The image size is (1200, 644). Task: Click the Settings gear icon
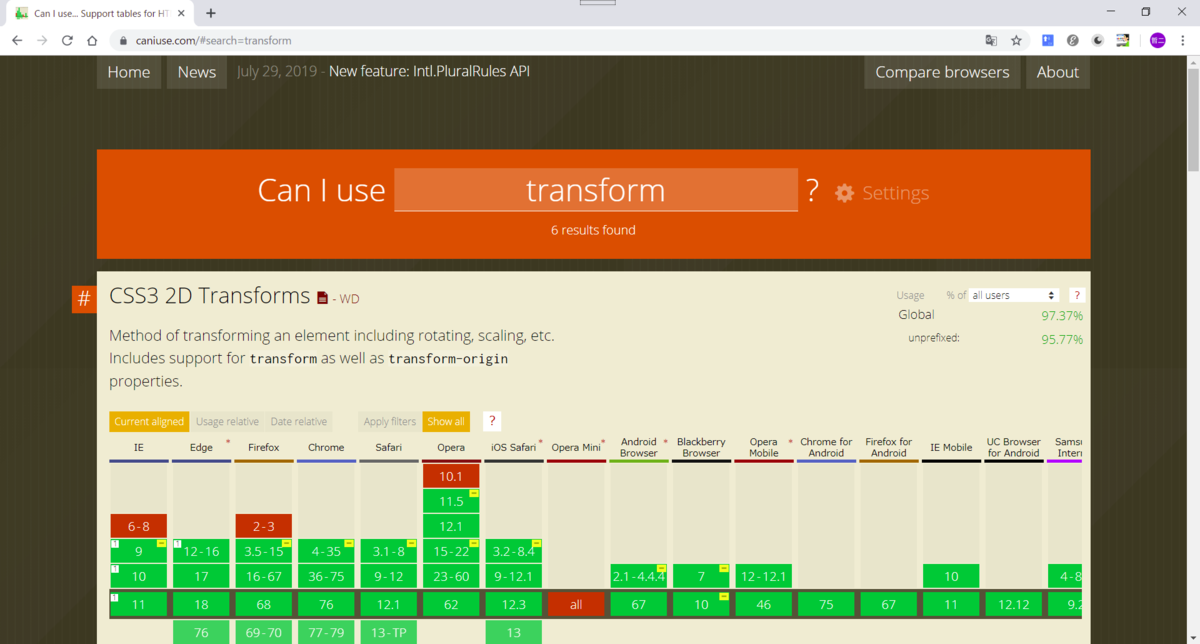tap(845, 193)
